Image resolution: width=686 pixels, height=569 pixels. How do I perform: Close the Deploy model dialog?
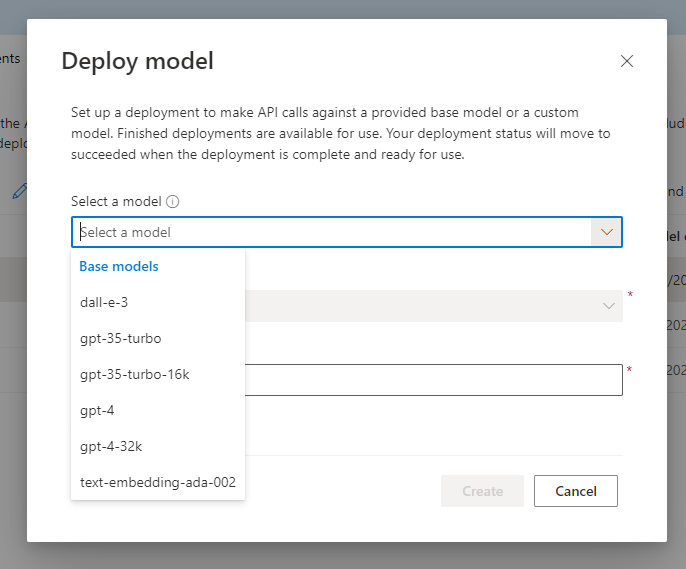tap(626, 61)
